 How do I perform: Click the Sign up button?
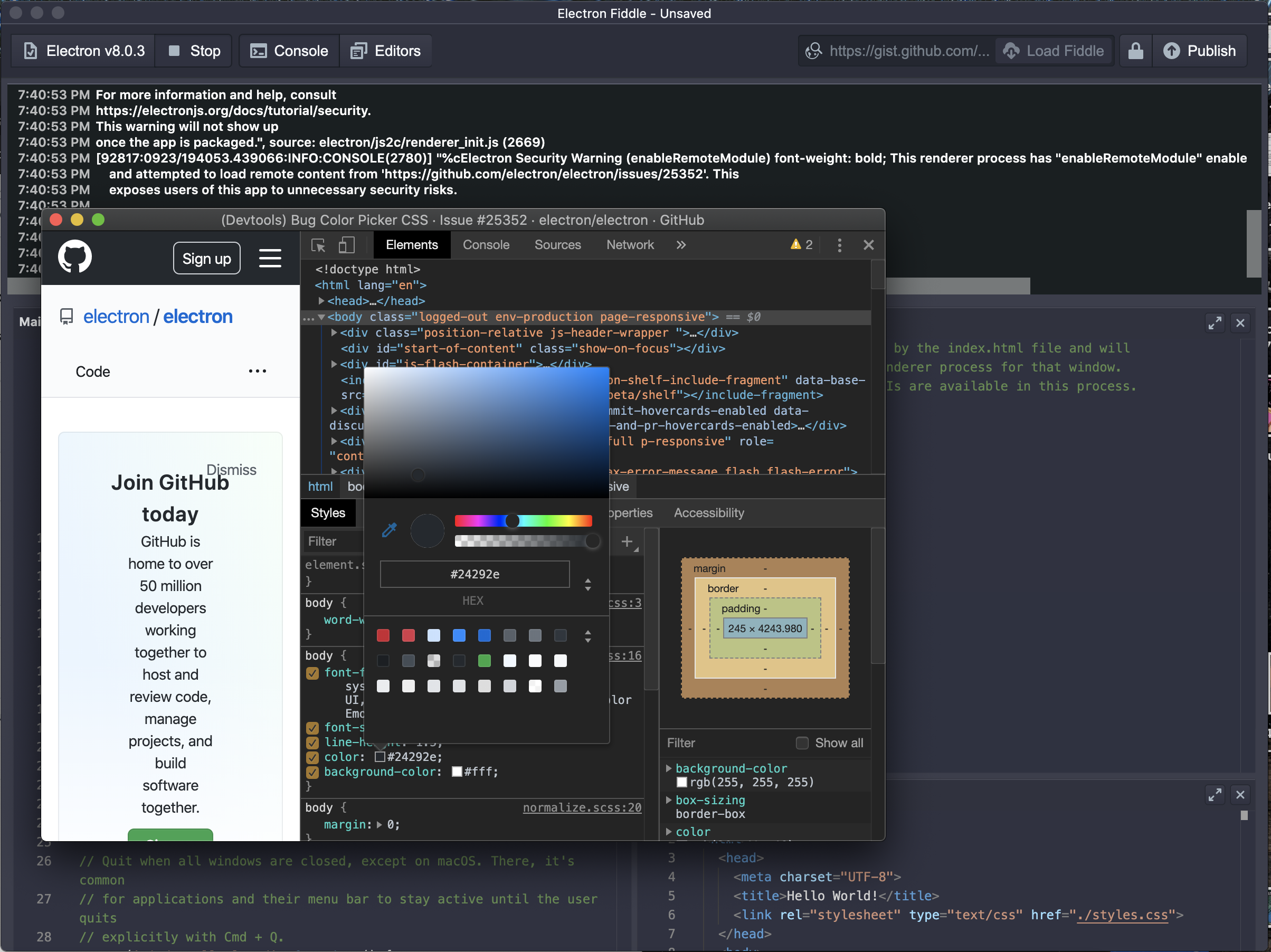pos(206,258)
